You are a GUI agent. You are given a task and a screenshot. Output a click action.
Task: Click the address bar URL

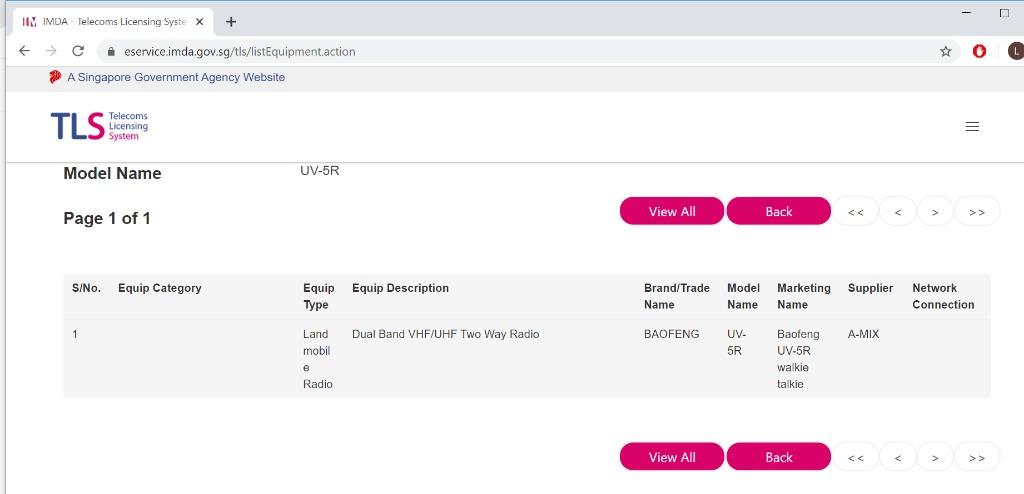pyautogui.click(x=240, y=52)
